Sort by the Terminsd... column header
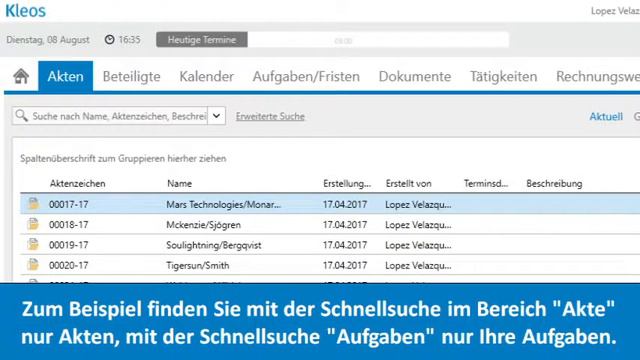 486,184
